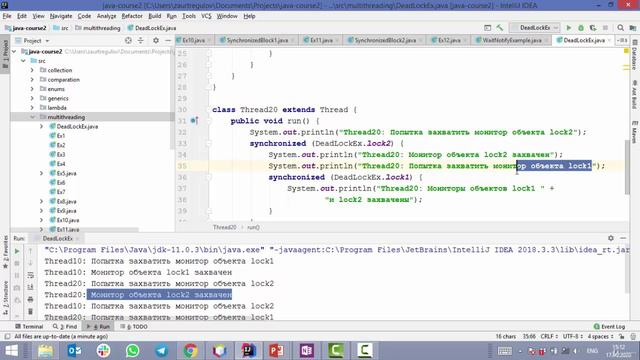Click the multithreading breadcrumb in navigation bar
640x360 pixels.
98,28
